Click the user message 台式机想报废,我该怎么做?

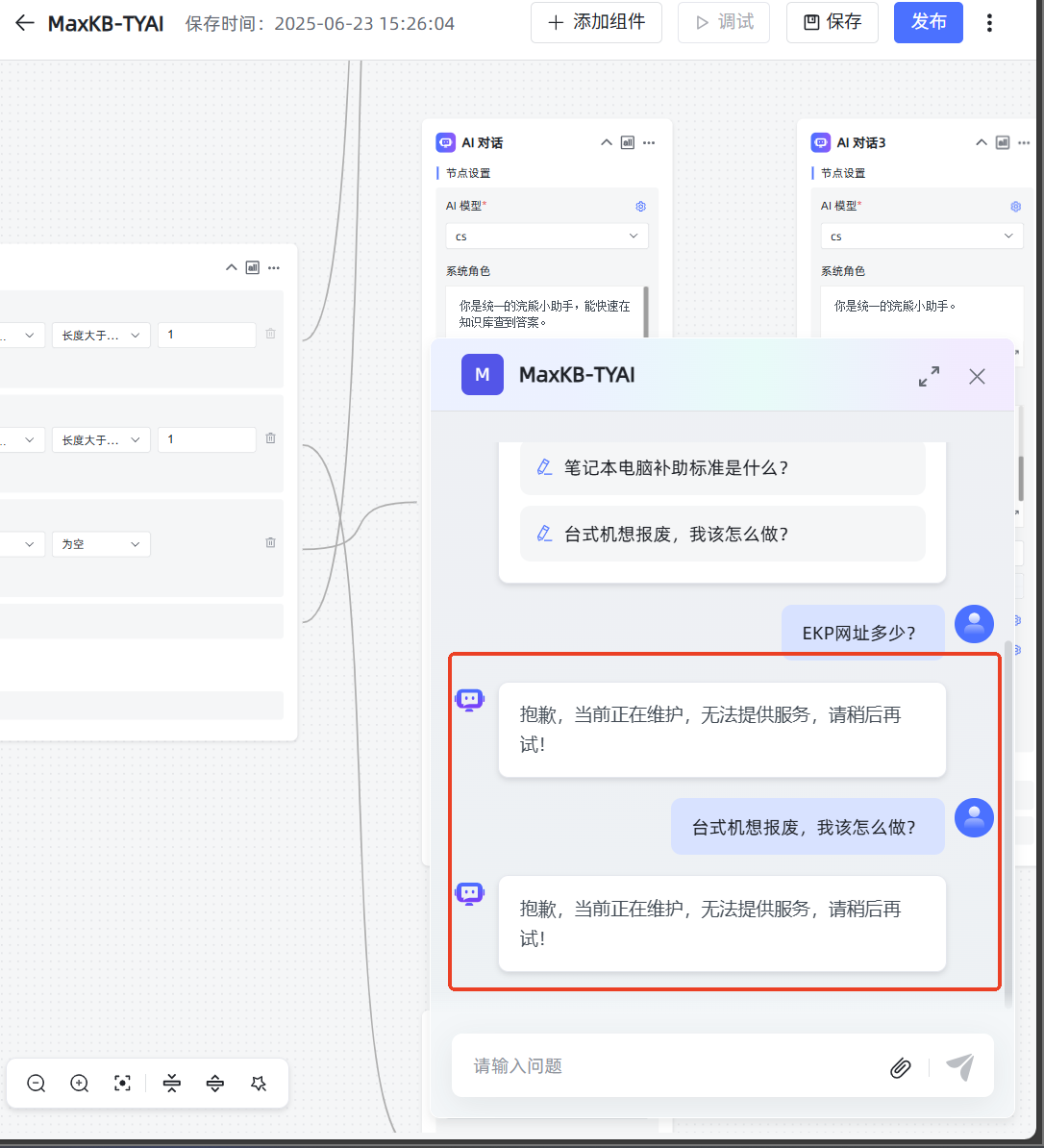808,827
